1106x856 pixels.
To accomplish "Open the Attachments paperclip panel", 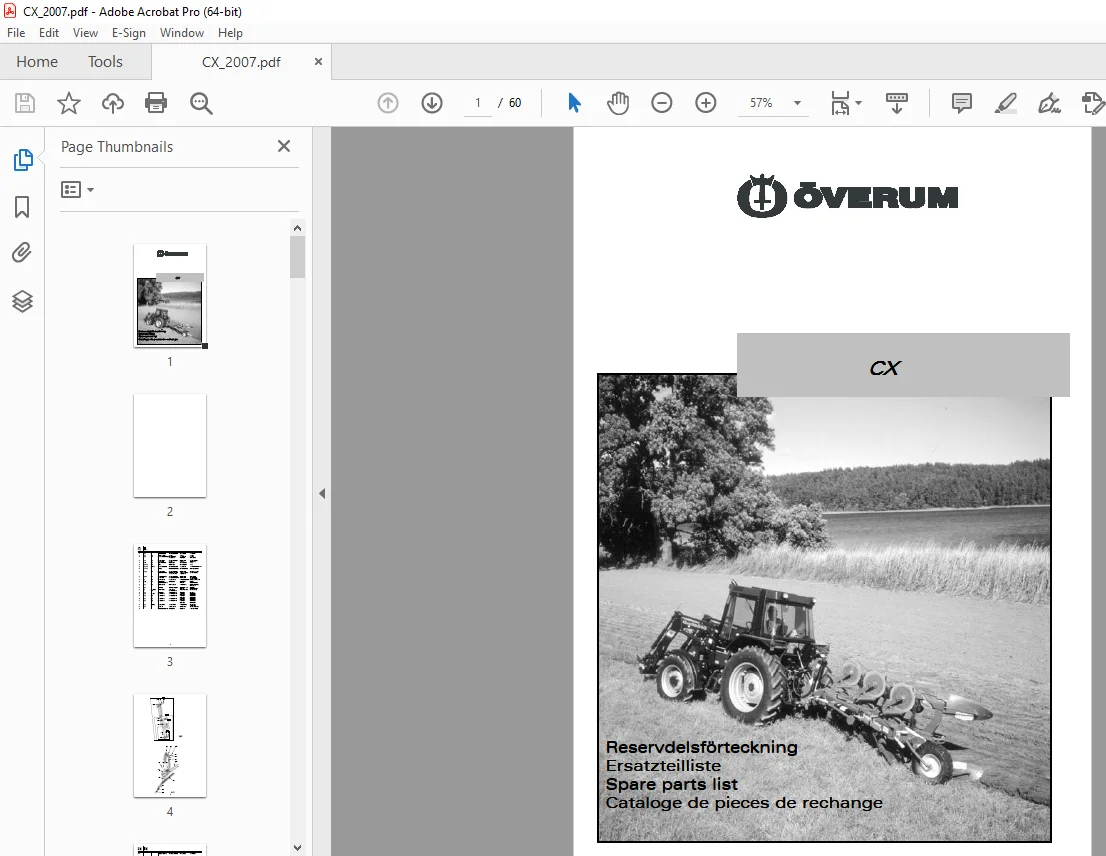I will tap(22, 252).
